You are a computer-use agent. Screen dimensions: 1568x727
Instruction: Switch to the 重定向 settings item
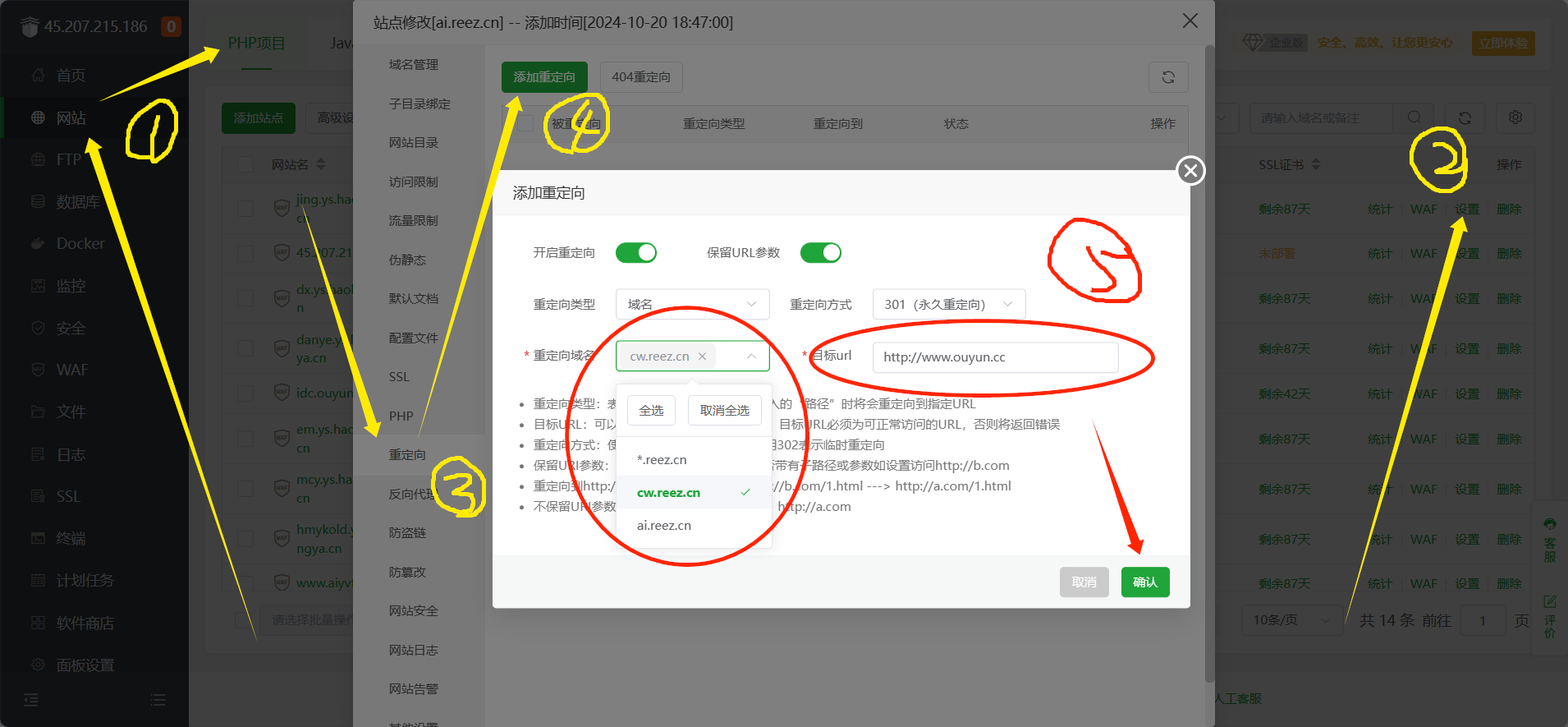click(x=407, y=455)
